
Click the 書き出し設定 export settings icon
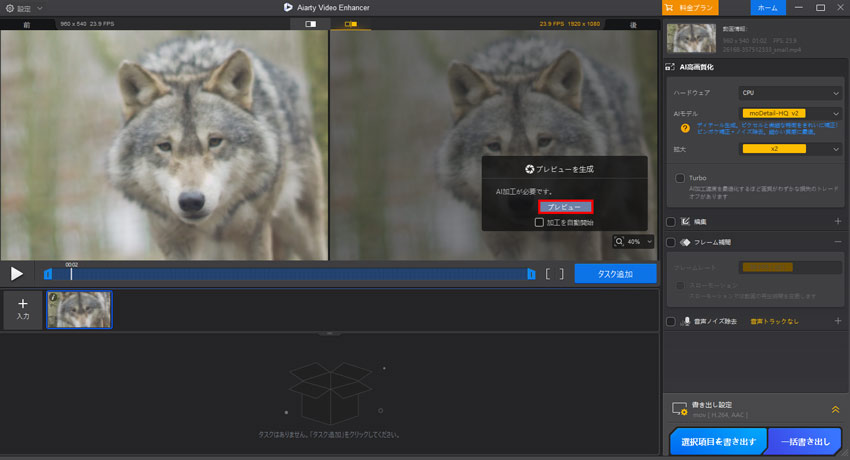(x=679, y=409)
